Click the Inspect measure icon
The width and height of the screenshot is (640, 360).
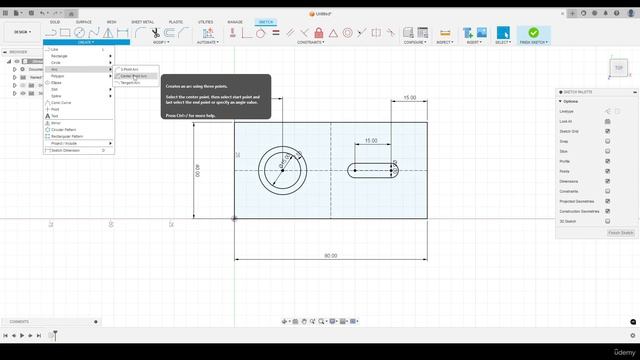pos(445,33)
